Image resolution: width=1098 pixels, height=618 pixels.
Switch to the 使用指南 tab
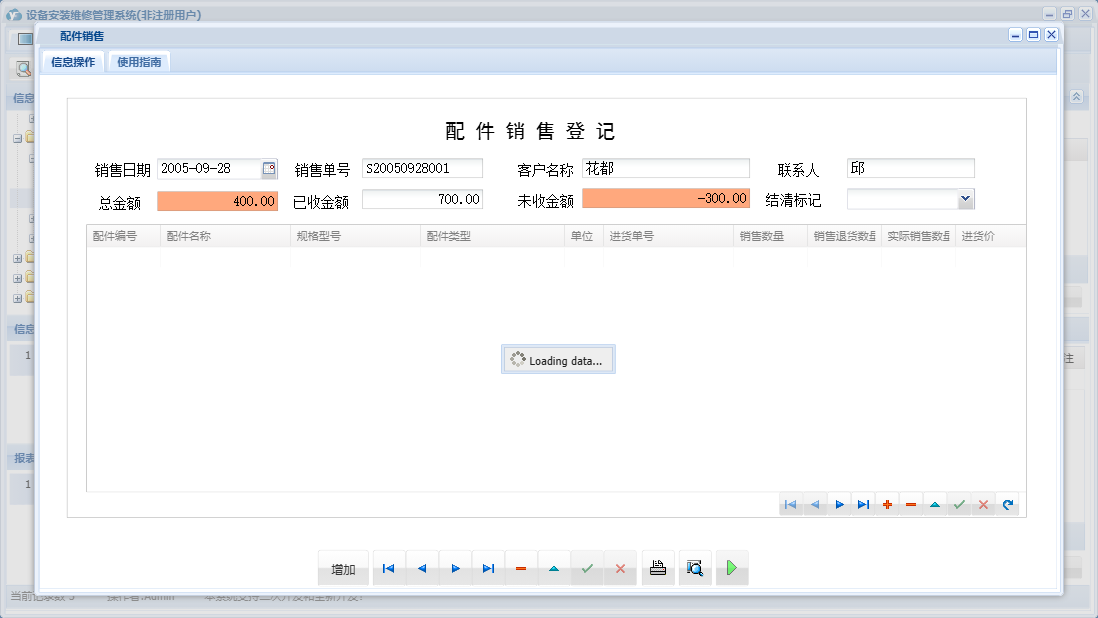(x=138, y=60)
